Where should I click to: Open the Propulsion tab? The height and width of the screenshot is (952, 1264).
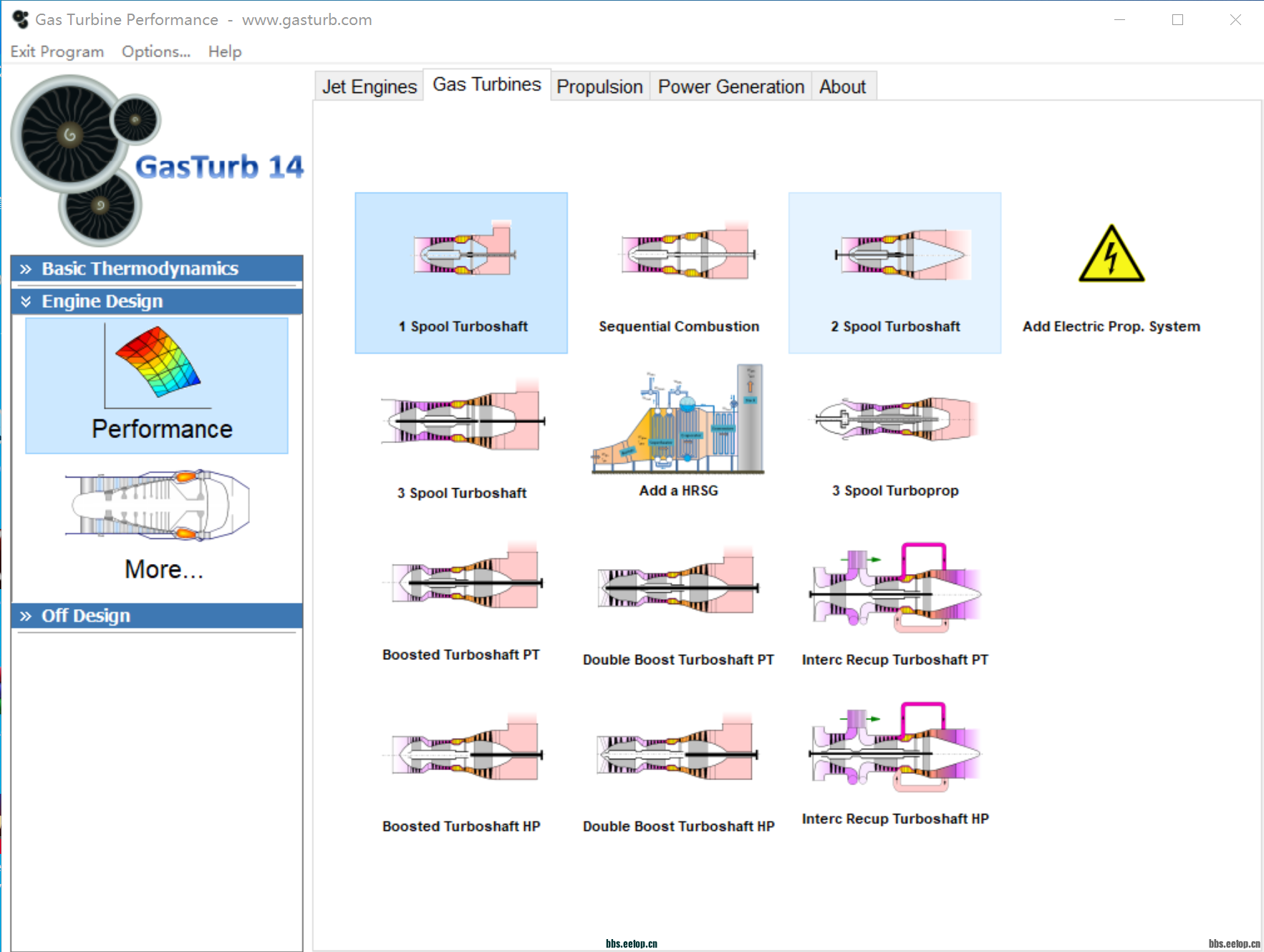tap(600, 87)
